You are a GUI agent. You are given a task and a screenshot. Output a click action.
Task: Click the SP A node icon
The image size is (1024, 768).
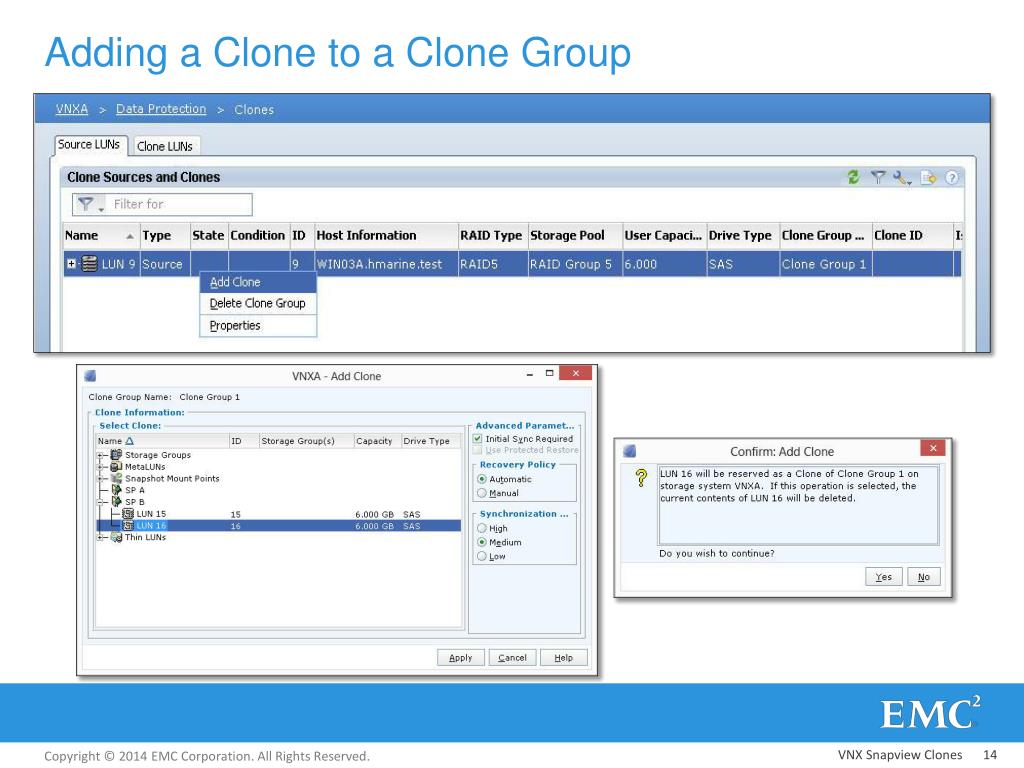coord(116,490)
